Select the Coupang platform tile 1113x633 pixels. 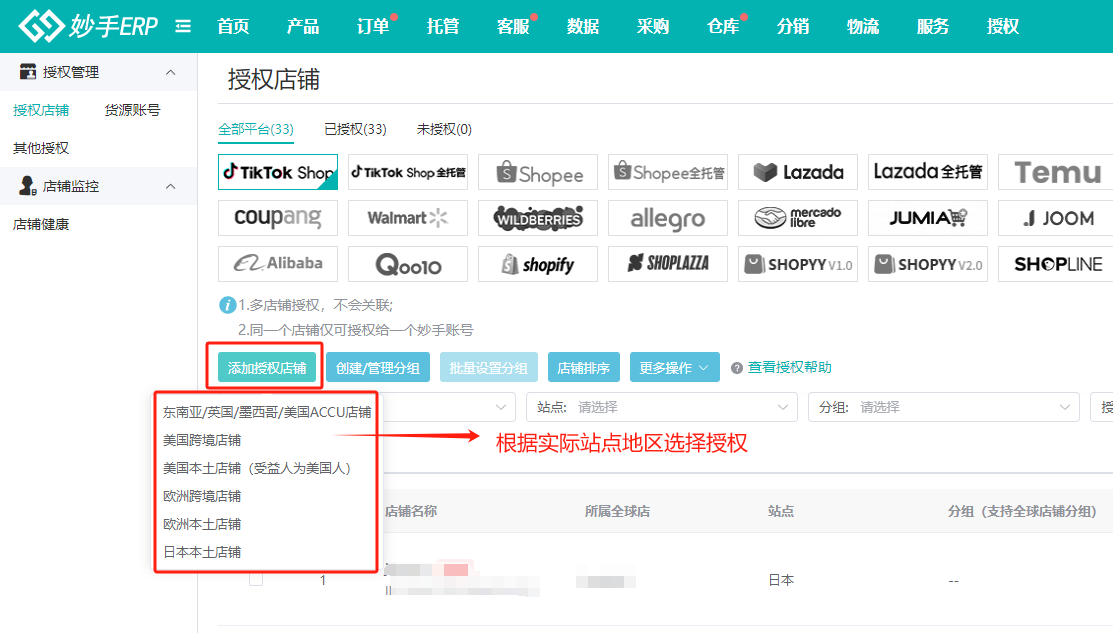[x=278, y=218]
